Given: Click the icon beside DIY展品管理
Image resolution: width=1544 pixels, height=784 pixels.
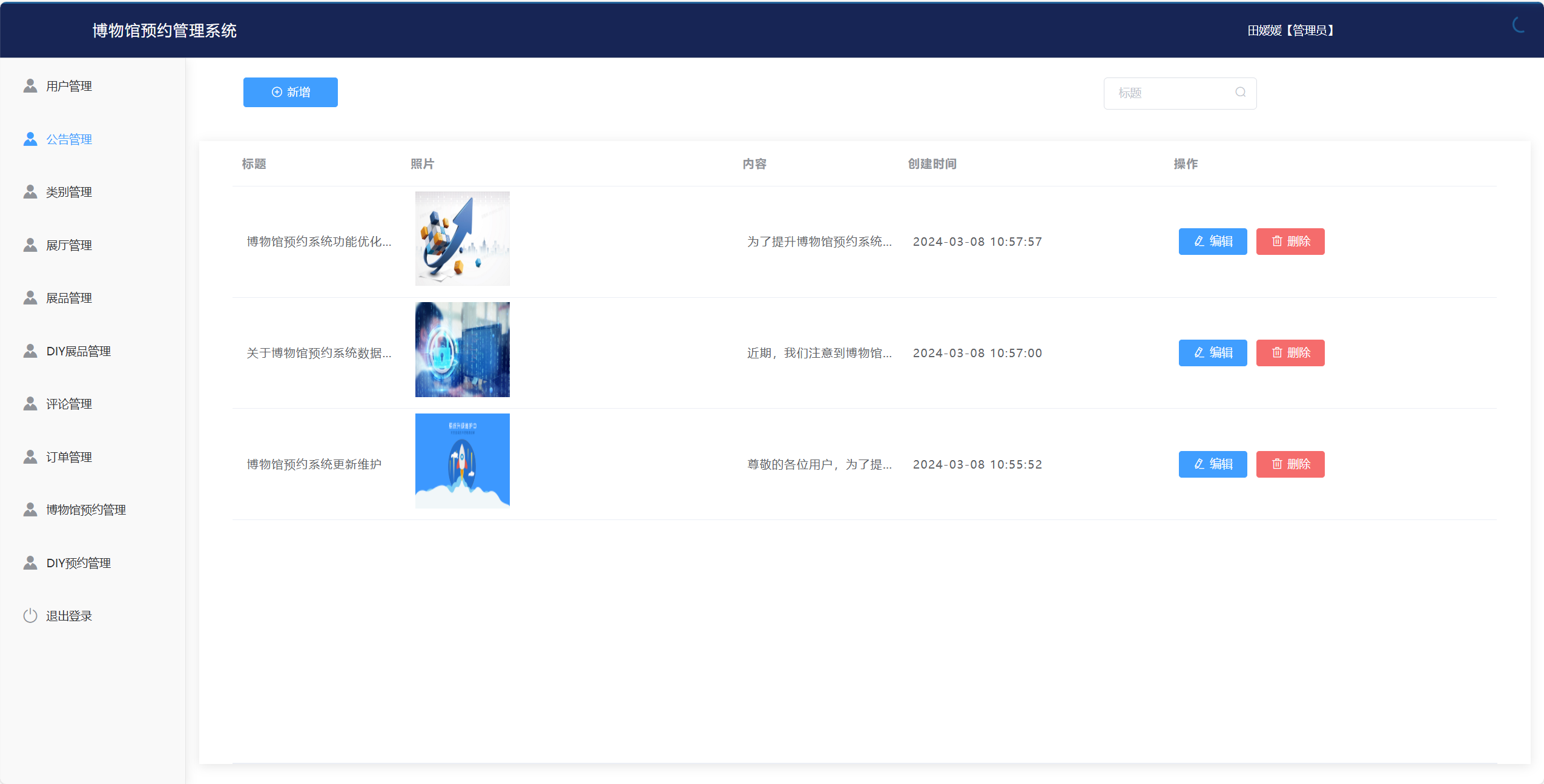Looking at the screenshot, I should pyautogui.click(x=30, y=351).
